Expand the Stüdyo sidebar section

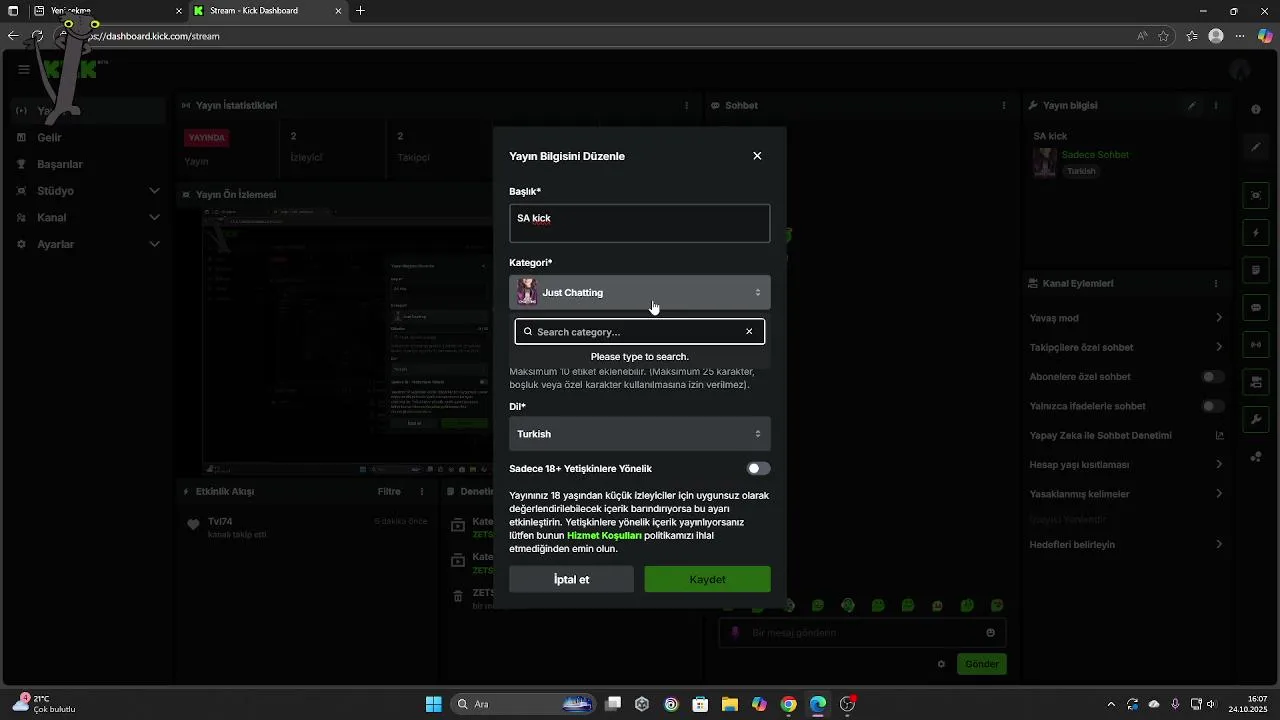(154, 191)
